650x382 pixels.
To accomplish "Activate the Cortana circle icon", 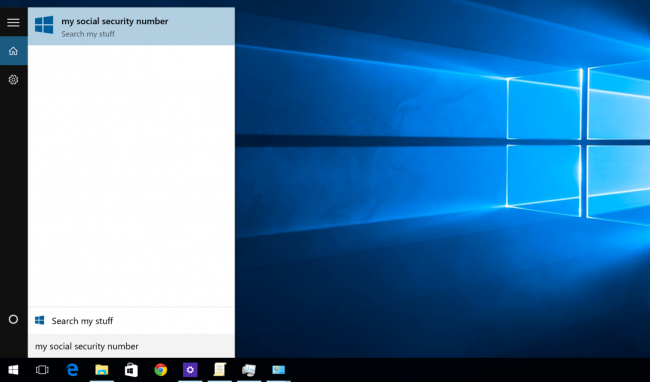I will [x=13, y=319].
